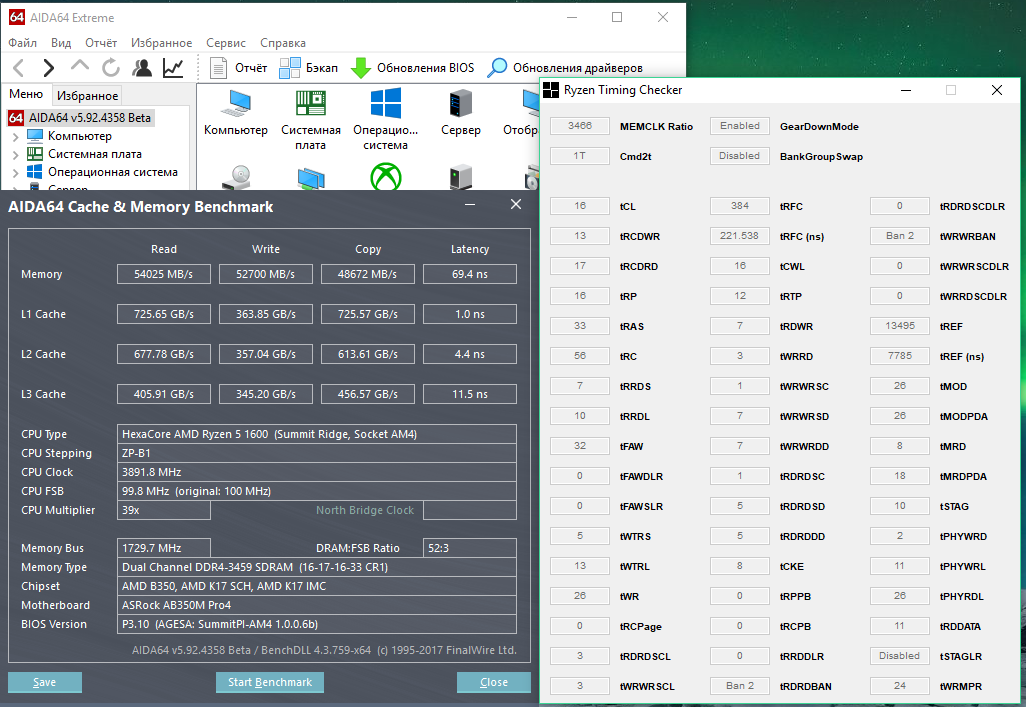The height and width of the screenshot is (707, 1026).
Task: Click the Start Benchmark button
Action: click(270, 682)
